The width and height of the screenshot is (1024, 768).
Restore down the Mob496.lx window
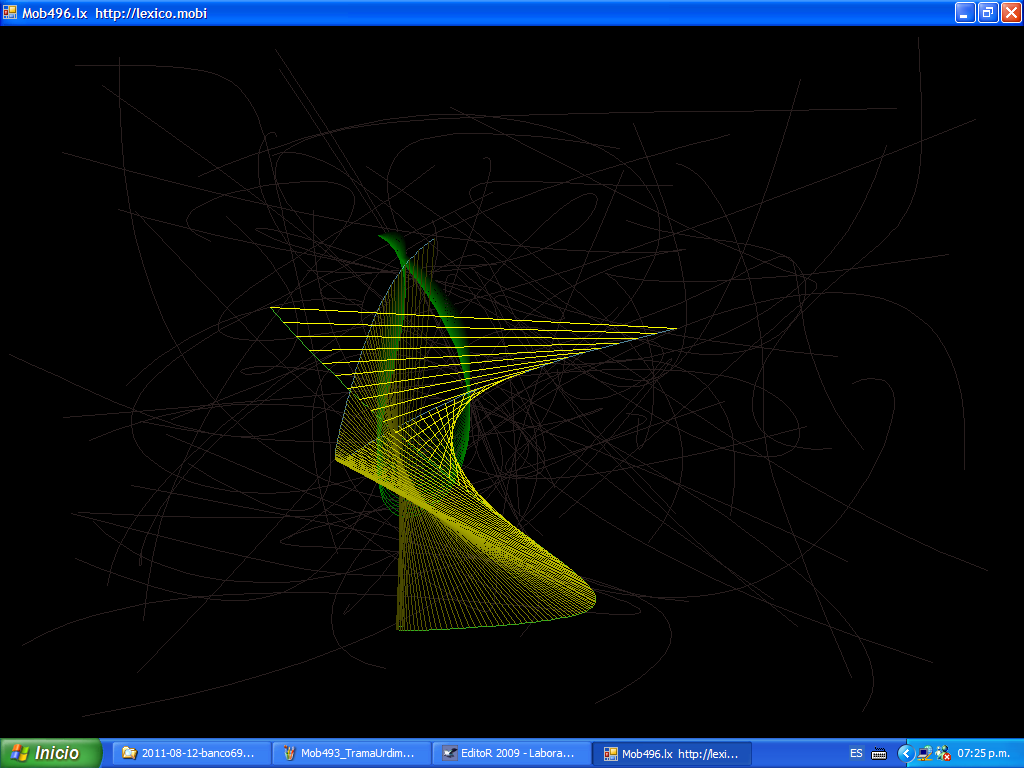click(x=988, y=13)
